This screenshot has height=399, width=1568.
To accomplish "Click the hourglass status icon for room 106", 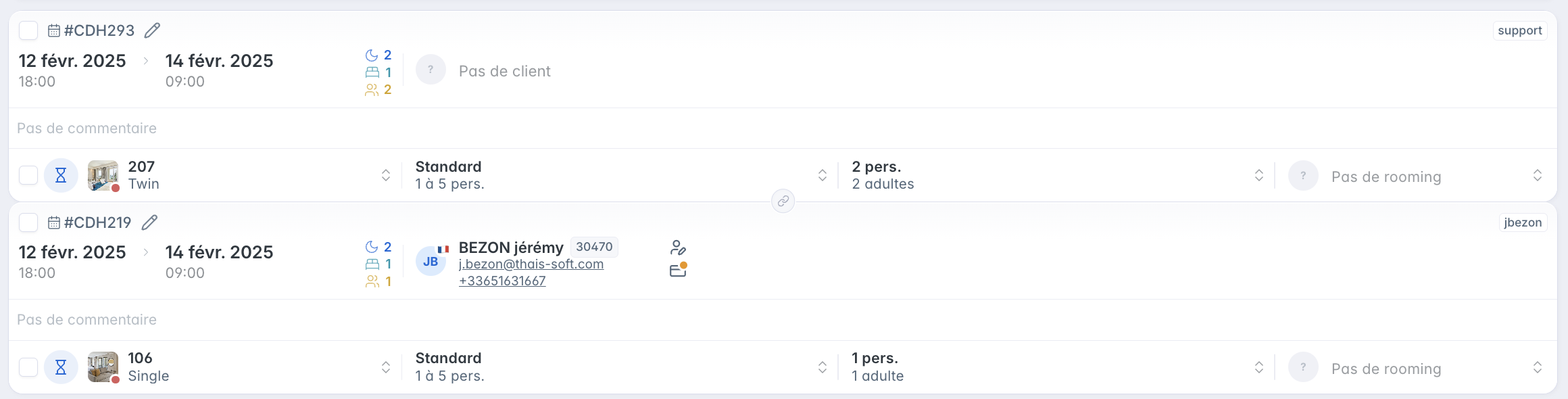I will point(61,367).
